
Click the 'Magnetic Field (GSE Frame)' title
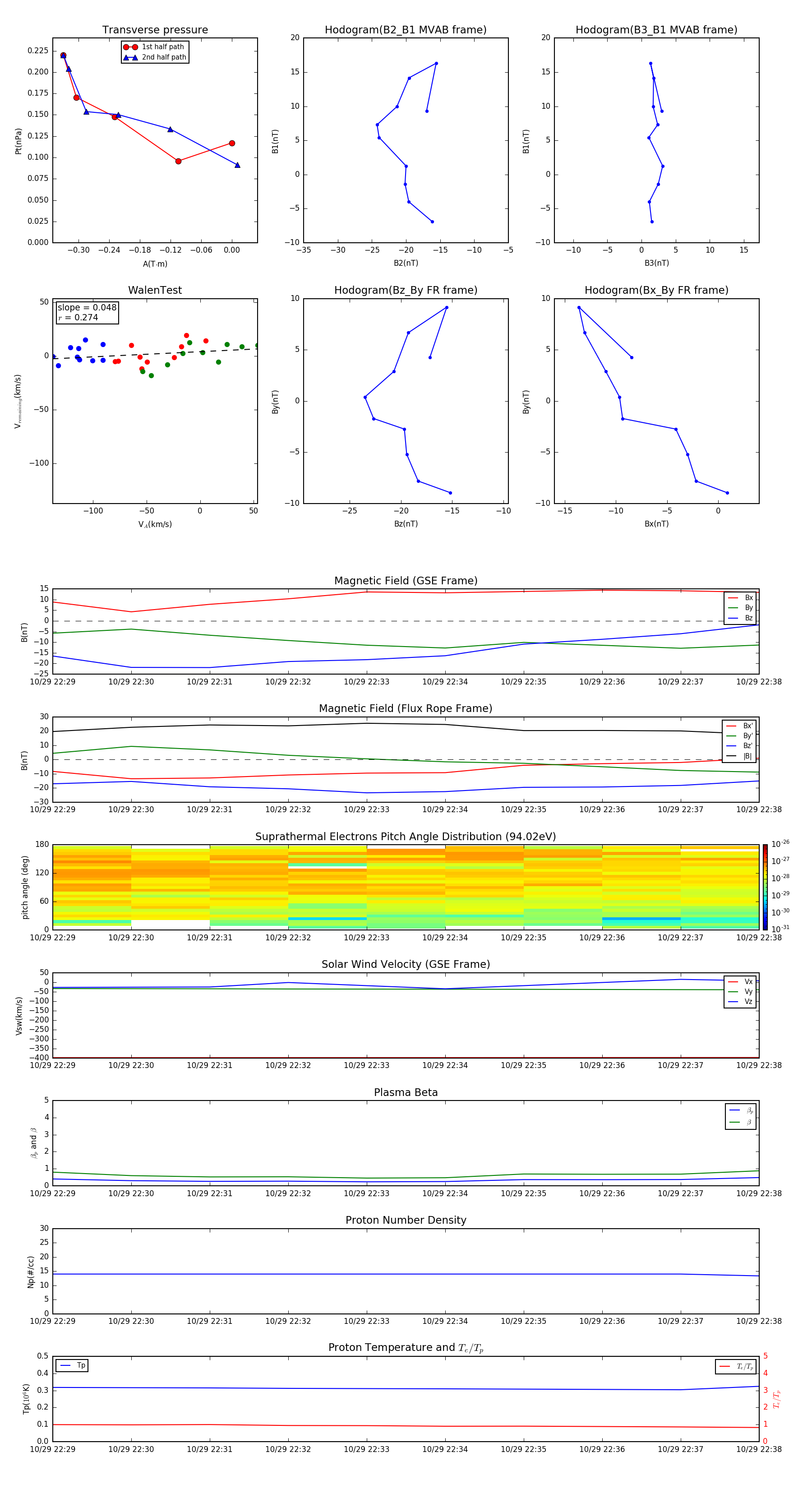406,581
